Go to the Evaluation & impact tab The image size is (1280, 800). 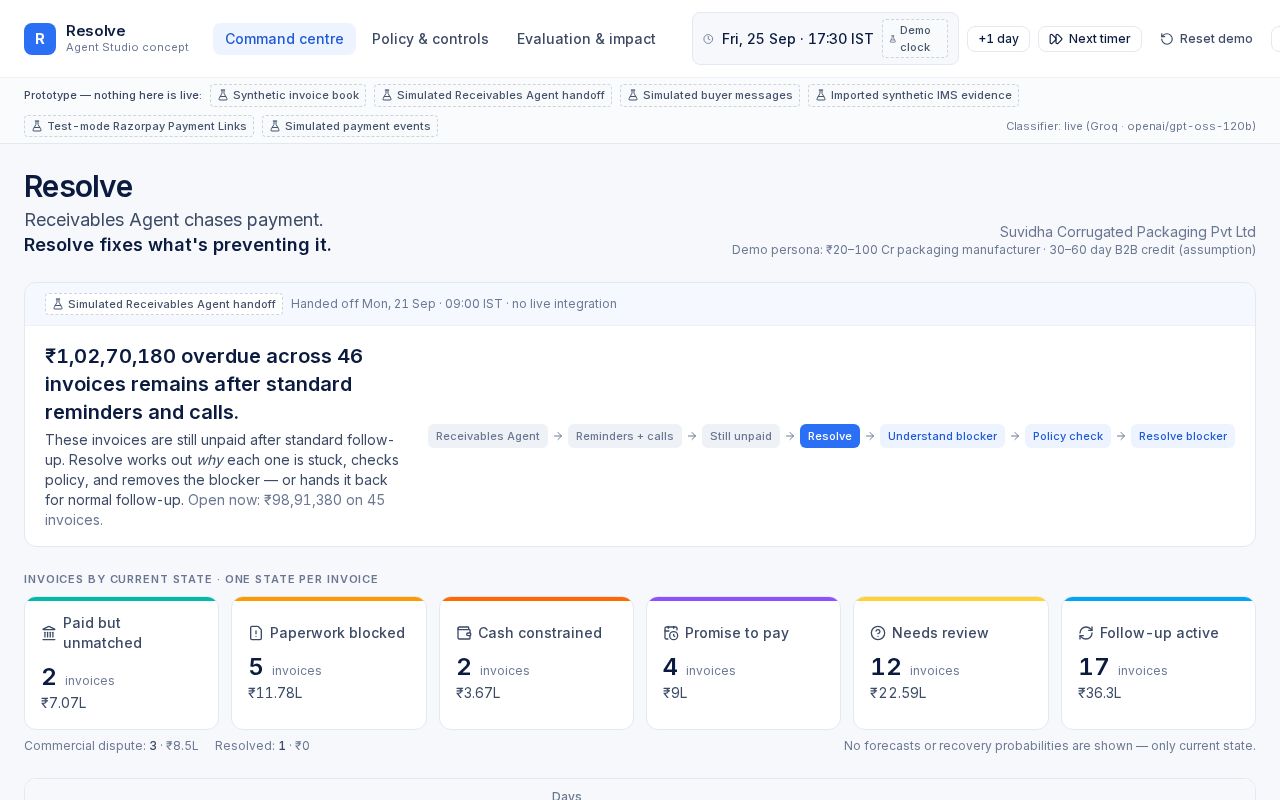pyautogui.click(x=586, y=39)
